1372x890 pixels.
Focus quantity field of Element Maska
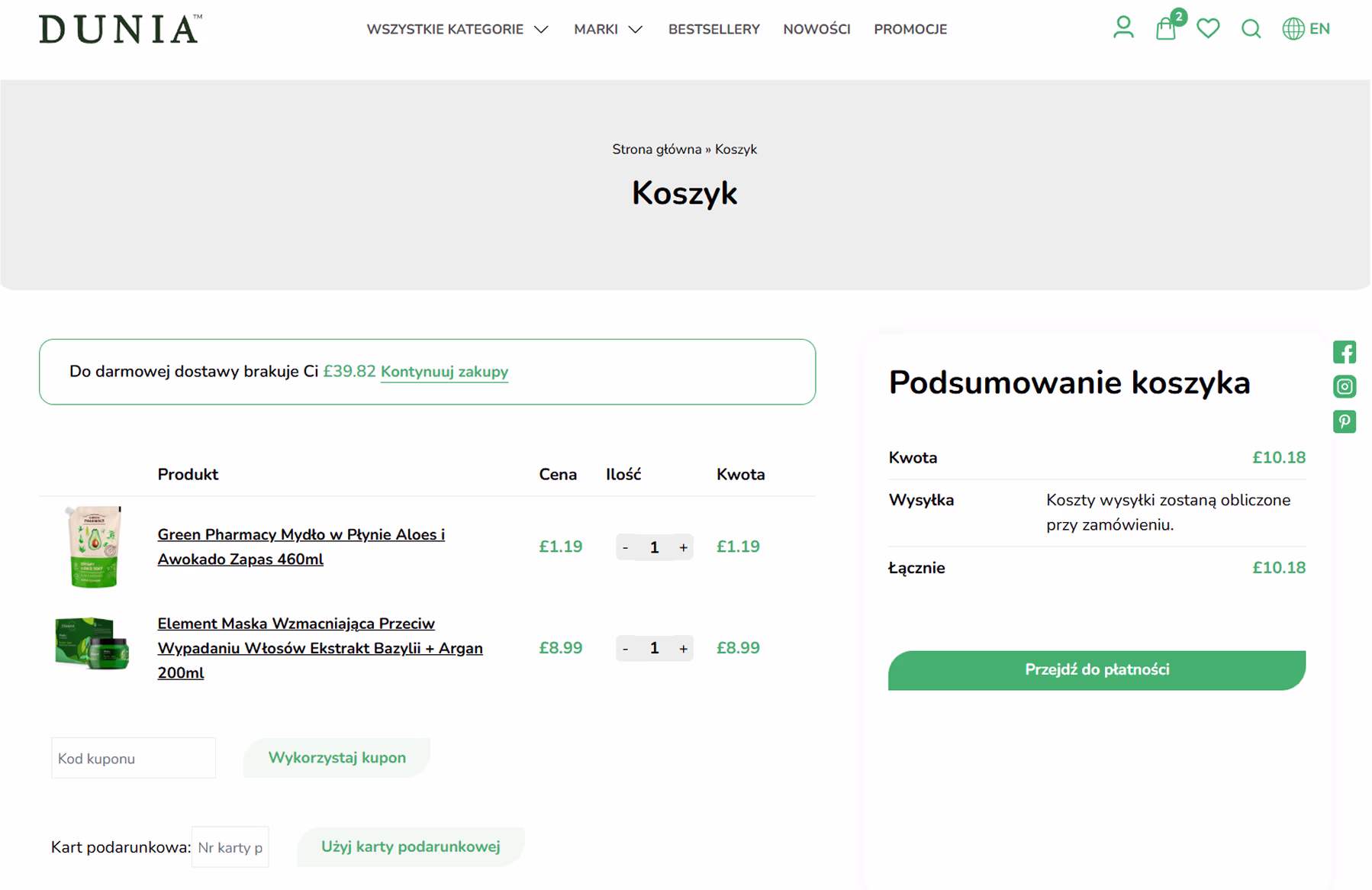click(x=654, y=648)
